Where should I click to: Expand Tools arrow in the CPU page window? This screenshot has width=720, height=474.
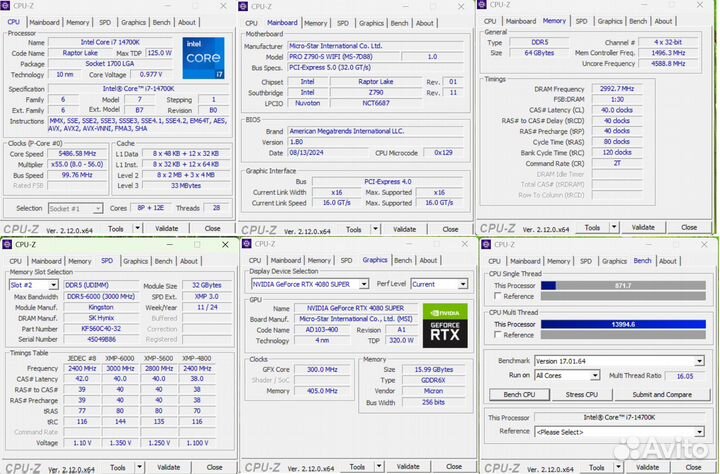(137, 228)
